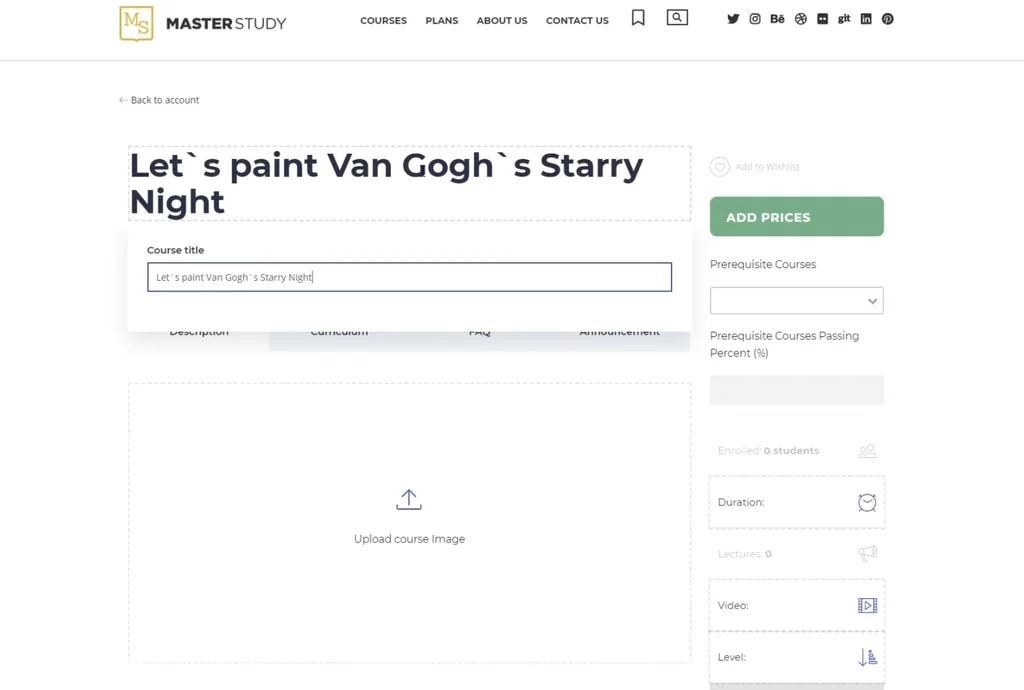This screenshot has width=1024, height=690.
Task: Open the Courses menu item
Action: pos(383,20)
